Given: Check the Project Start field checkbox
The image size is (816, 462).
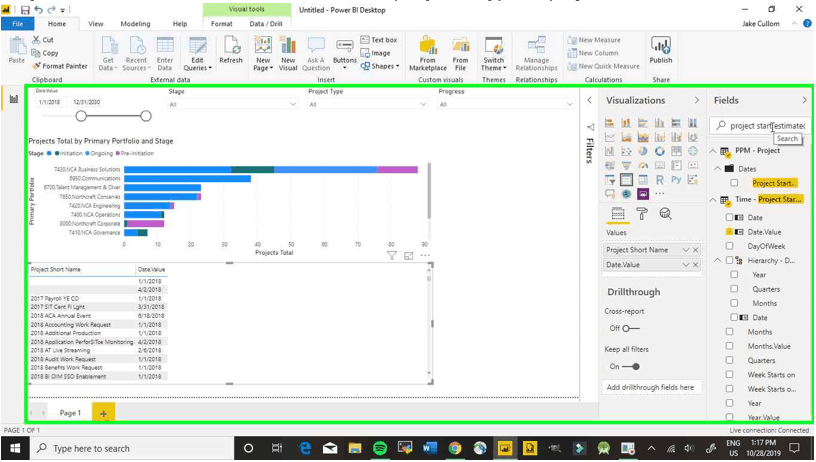Looking at the screenshot, I should coord(734,183).
